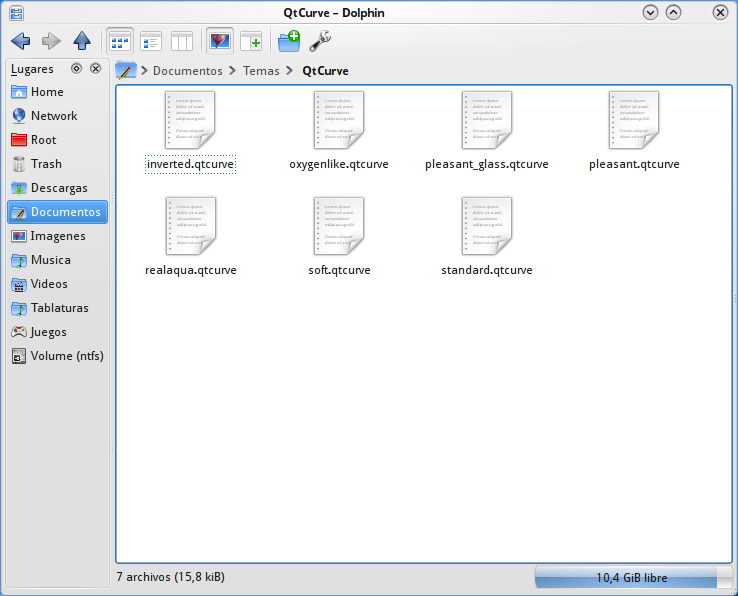Switch to Icons view mode
Screen dimensions: 738x596
(120, 41)
